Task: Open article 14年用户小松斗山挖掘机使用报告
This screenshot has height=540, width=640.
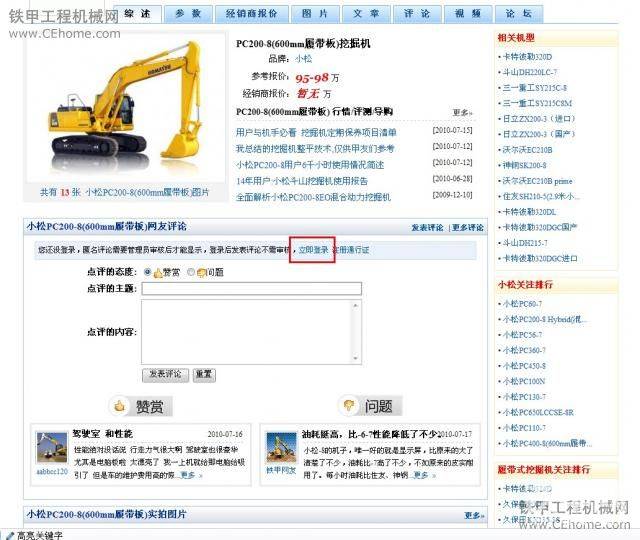Action: coord(302,181)
